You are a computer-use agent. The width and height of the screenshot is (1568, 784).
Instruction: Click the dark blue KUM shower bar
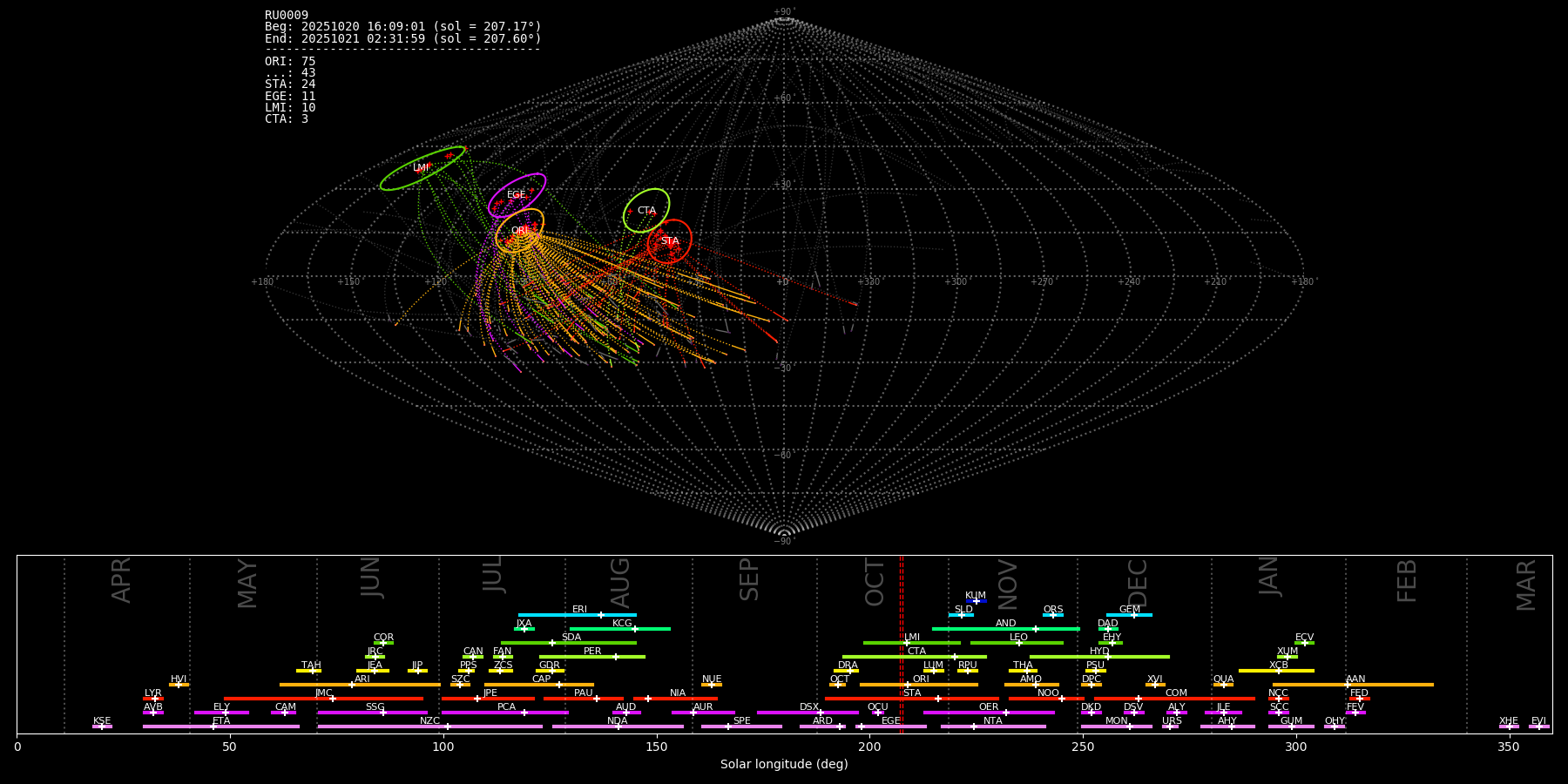pyautogui.click(x=977, y=601)
